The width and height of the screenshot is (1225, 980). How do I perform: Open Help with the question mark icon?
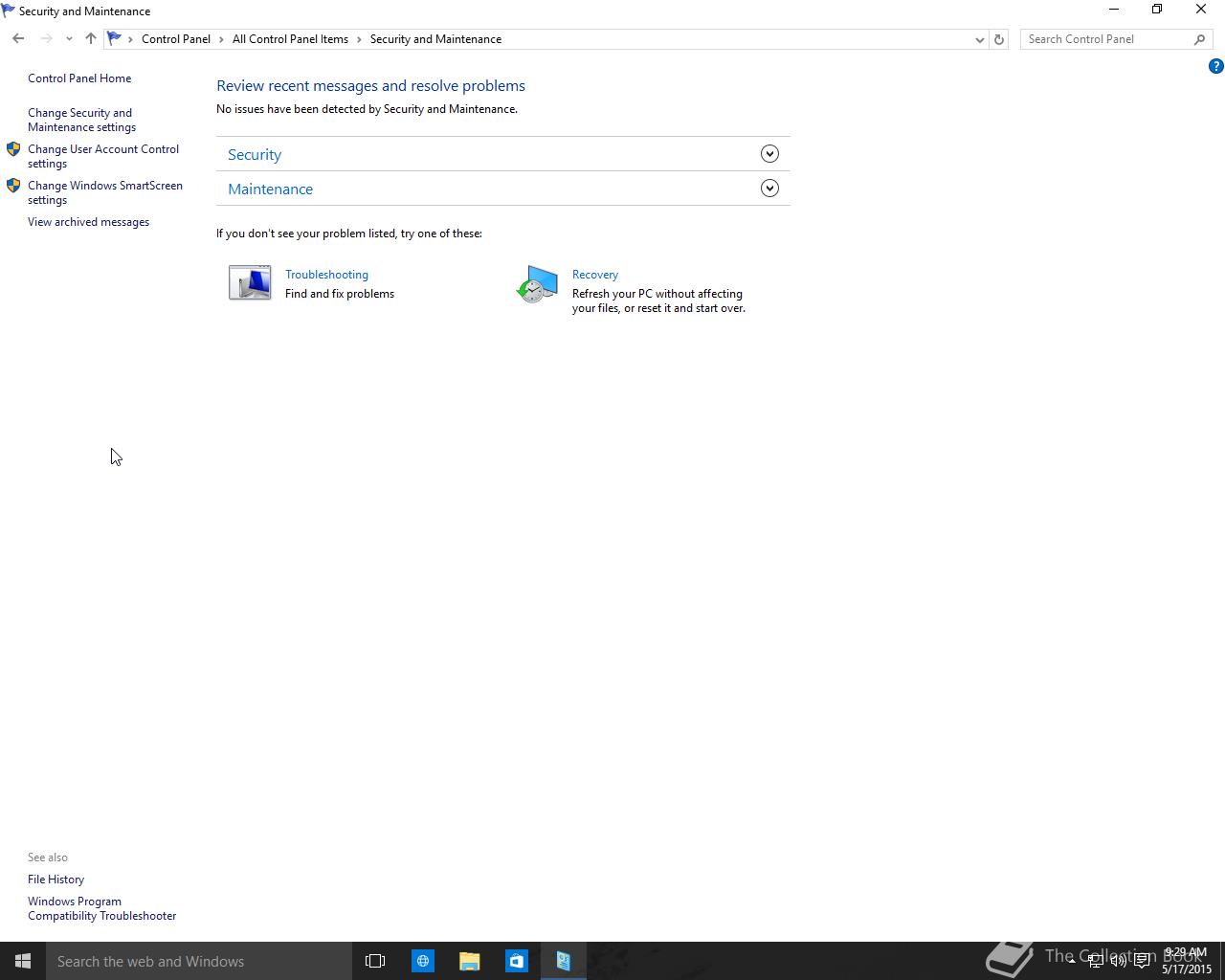(x=1215, y=66)
